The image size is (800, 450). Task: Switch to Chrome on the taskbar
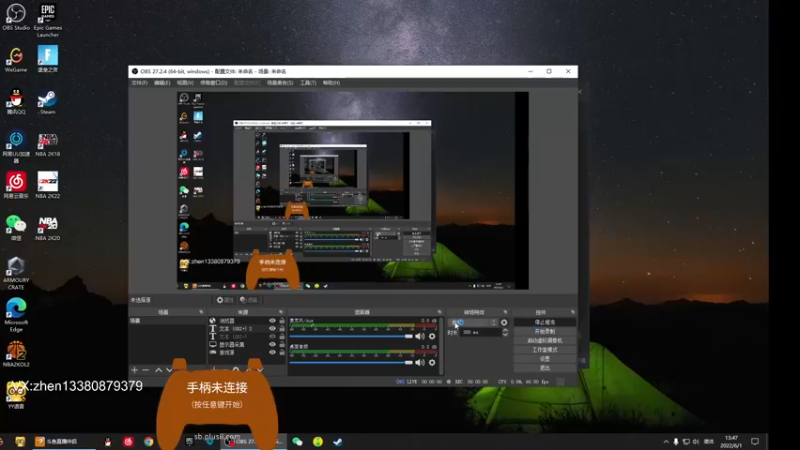(148, 442)
